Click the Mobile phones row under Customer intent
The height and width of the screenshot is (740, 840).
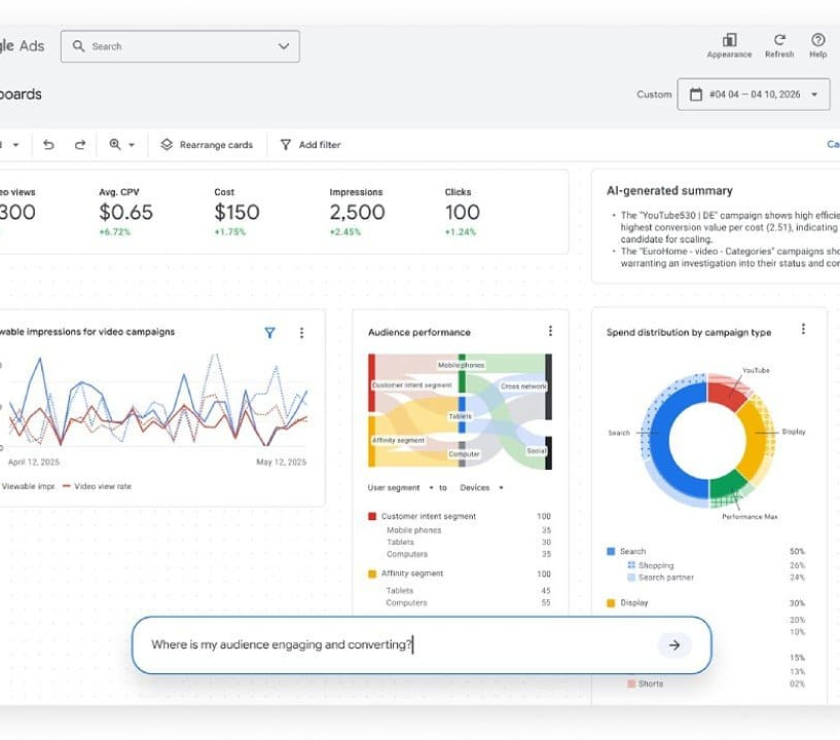pos(468,530)
